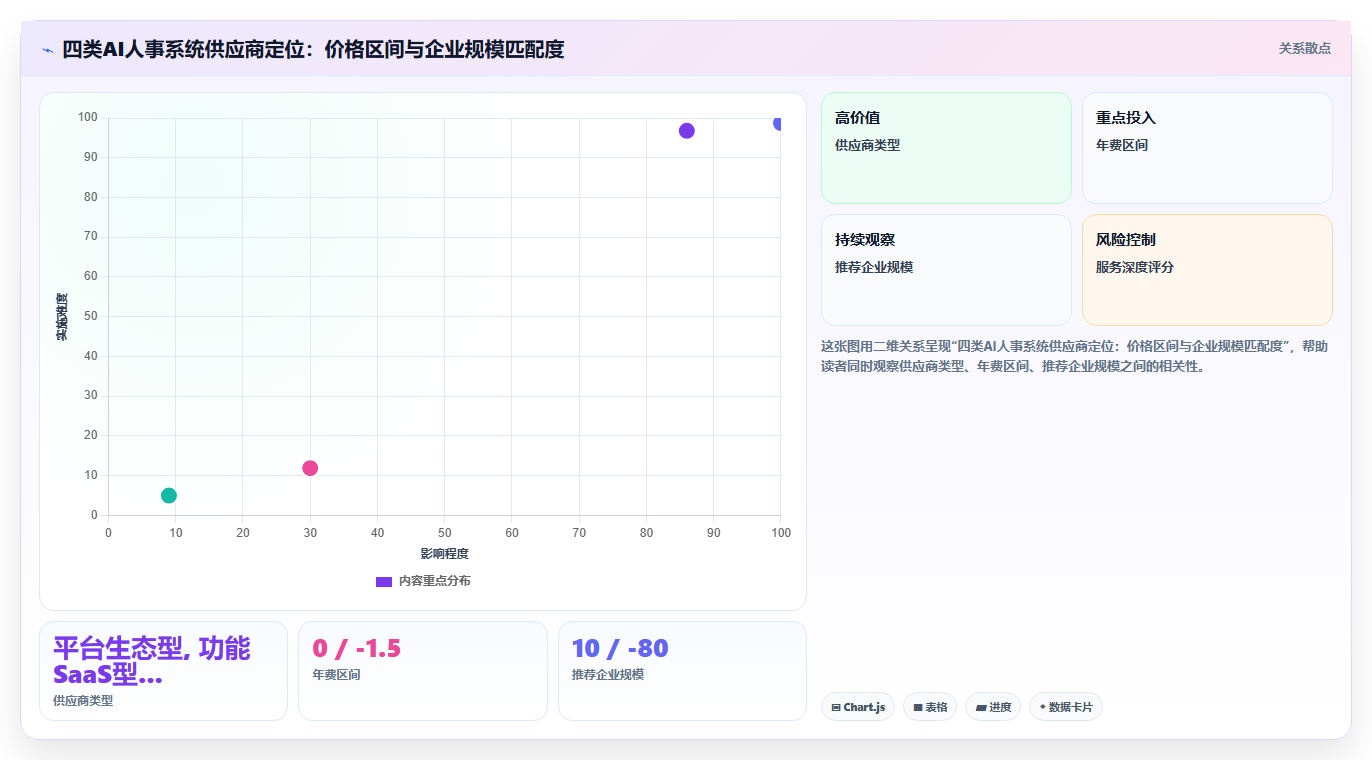The height and width of the screenshot is (760, 1372).
Task: Click the 平台生态型, 功能SaaS型... stat value
Action: [152, 661]
